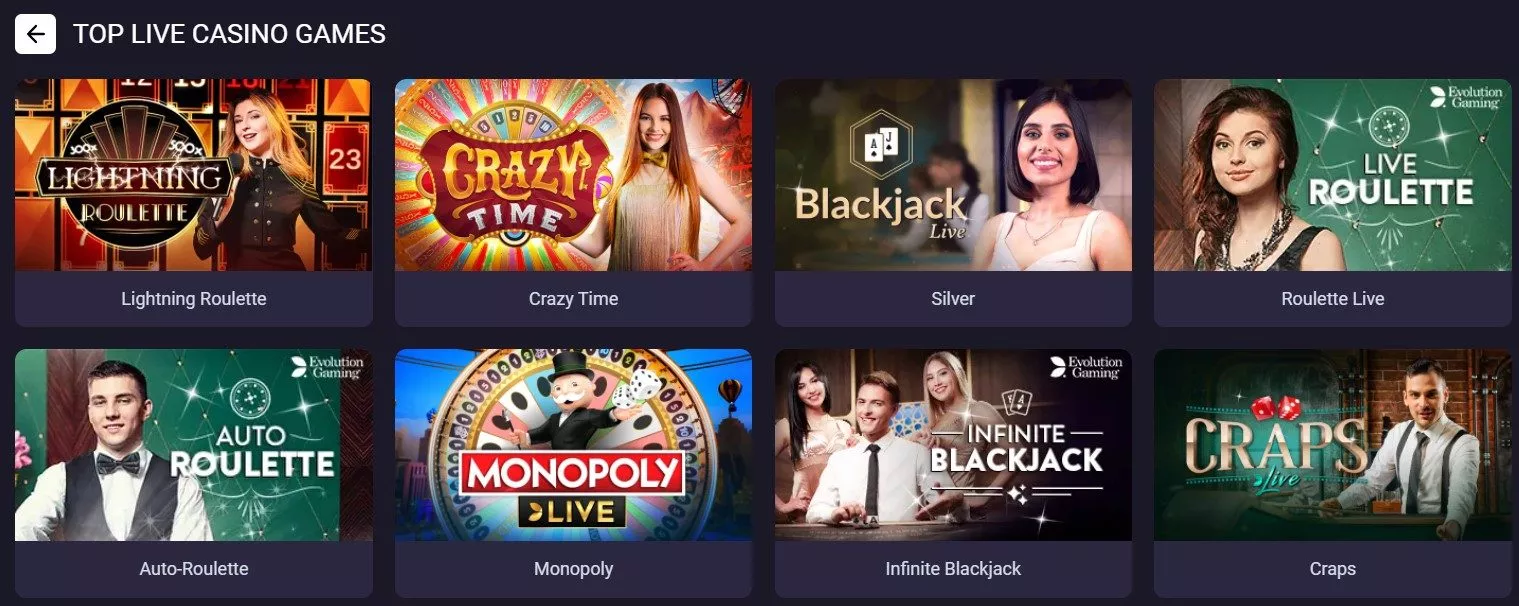
Task: Select the Infinite Blackjack thumbnail
Action: pyautogui.click(x=953, y=445)
